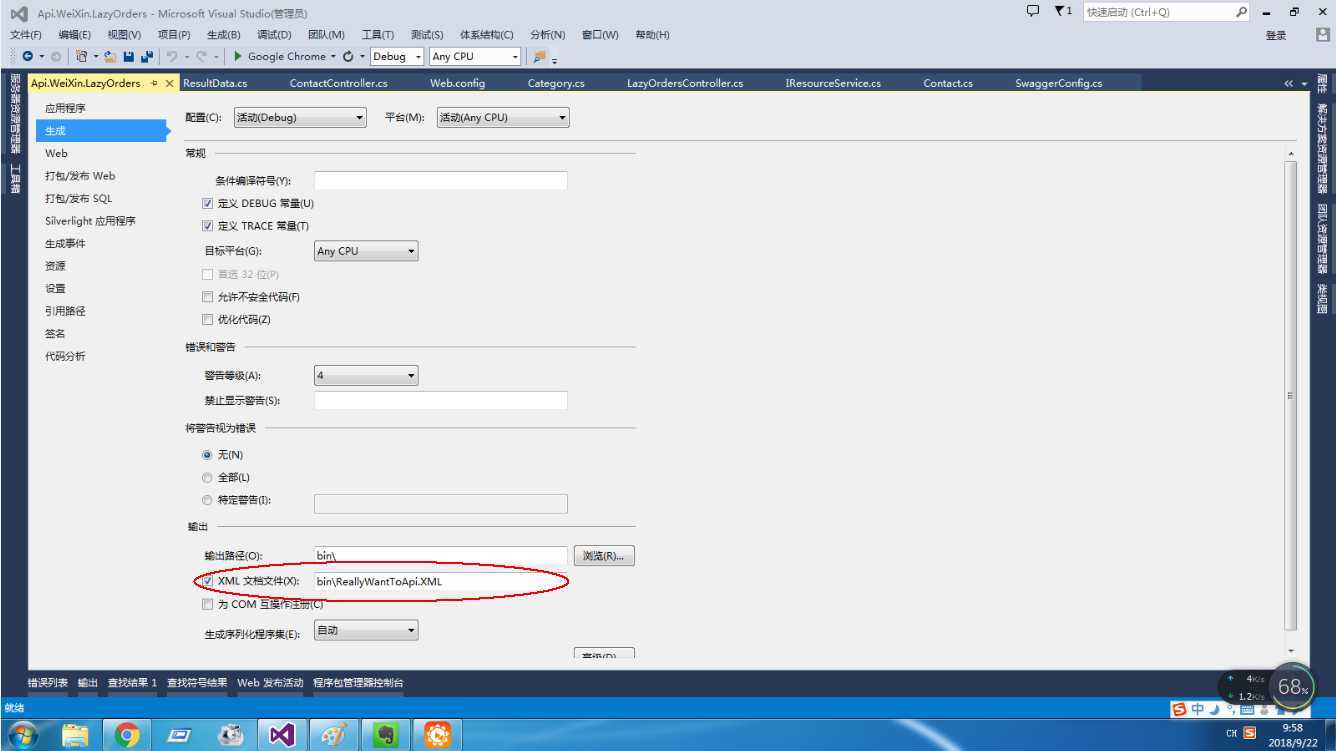Open the 错误列表 panel tab
1336x751 pixels.
pyautogui.click(x=48, y=683)
